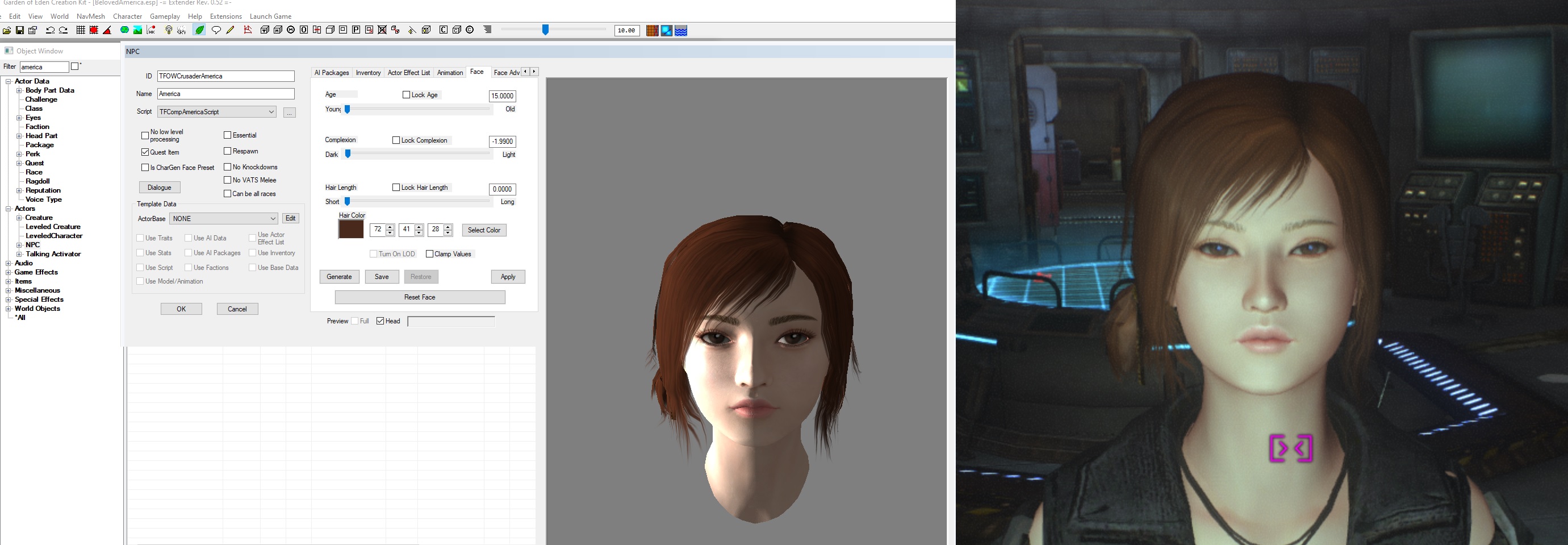The width and height of the screenshot is (1568, 545).
Task: Toggle the red angle snap icon
Action: click(x=107, y=31)
